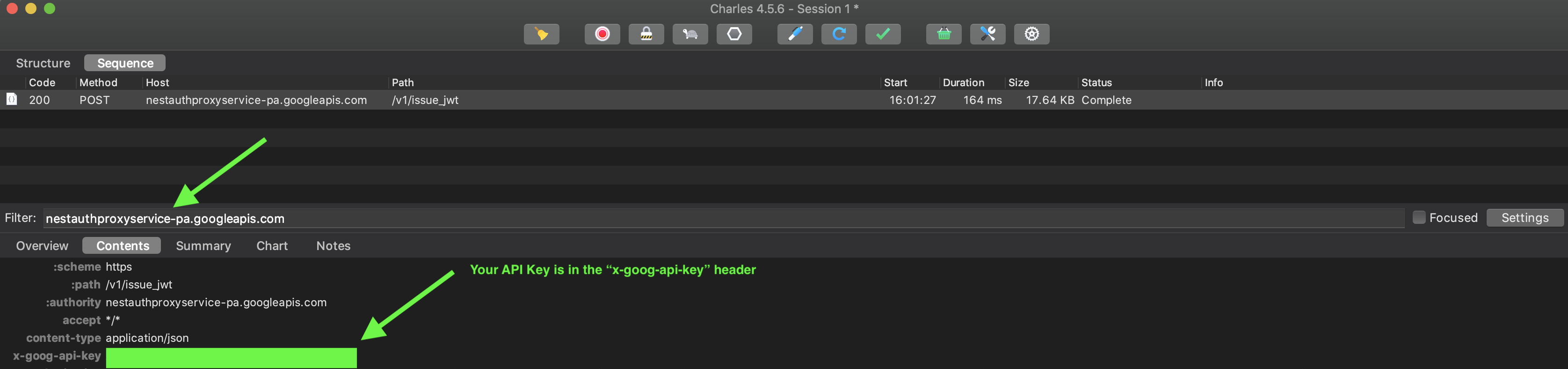This screenshot has height=369, width=1568.
Task: Sort by the Info column header
Action: point(1213,83)
